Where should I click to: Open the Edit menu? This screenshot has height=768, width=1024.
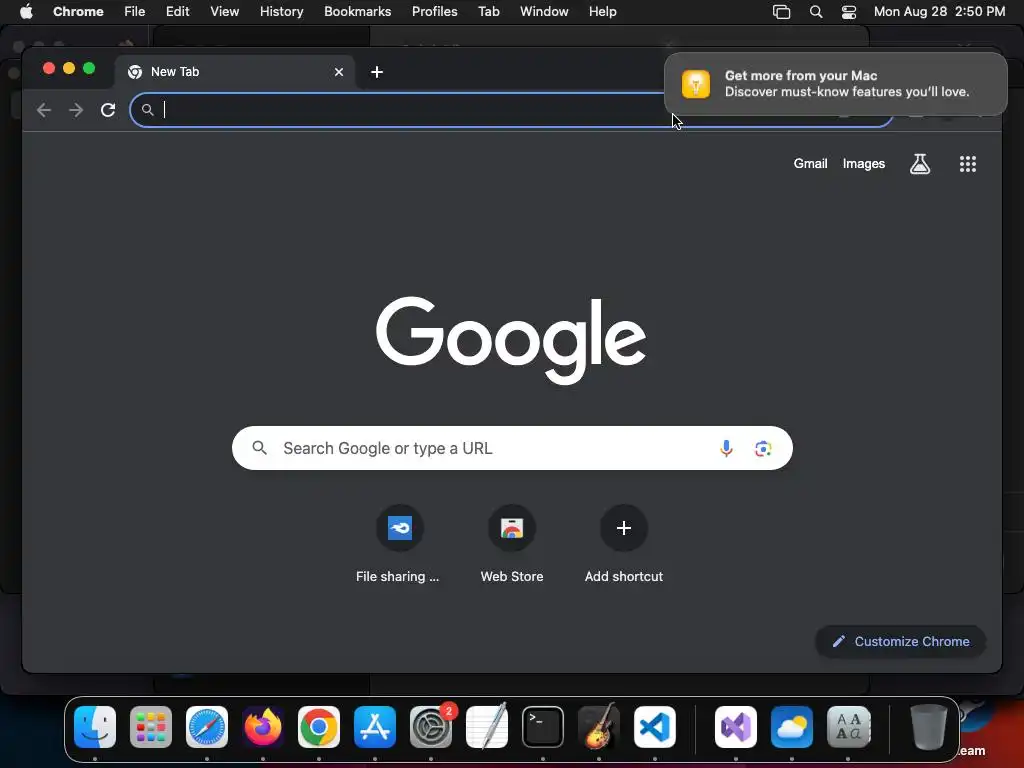point(178,11)
